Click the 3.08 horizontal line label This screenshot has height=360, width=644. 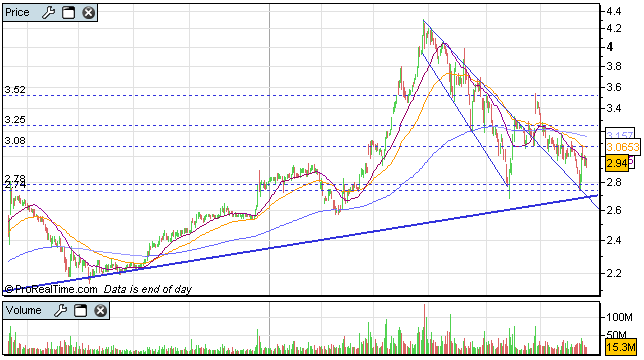pos(15,141)
